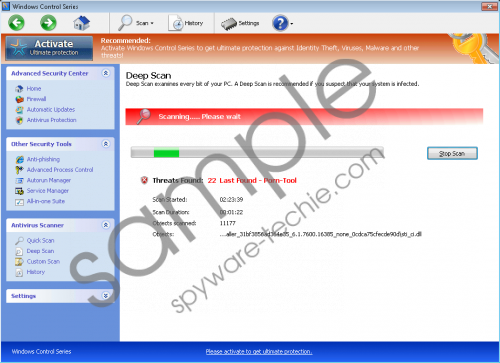This screenshot has width=500, height=363.
Task: Click the Objects scanned value 11177
Action: click(228, 223)
